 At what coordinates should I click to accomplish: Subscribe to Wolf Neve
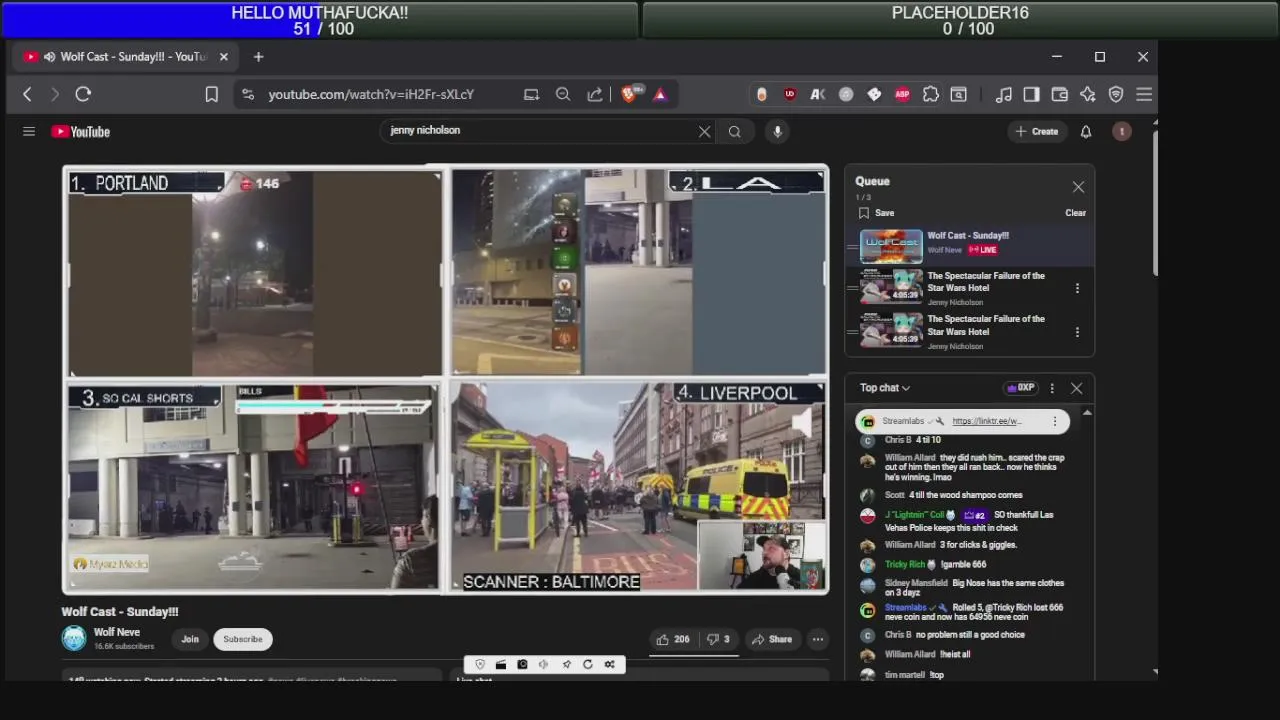[243, 639]
